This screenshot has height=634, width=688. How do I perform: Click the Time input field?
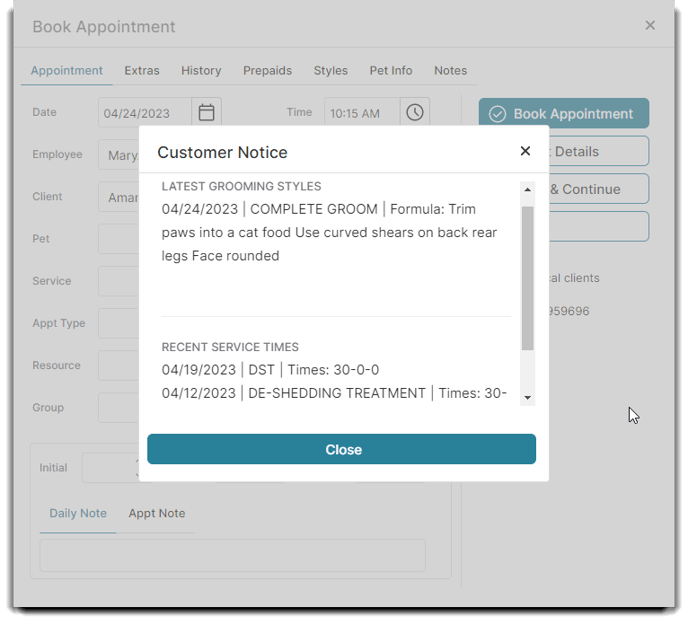point(361,113)
